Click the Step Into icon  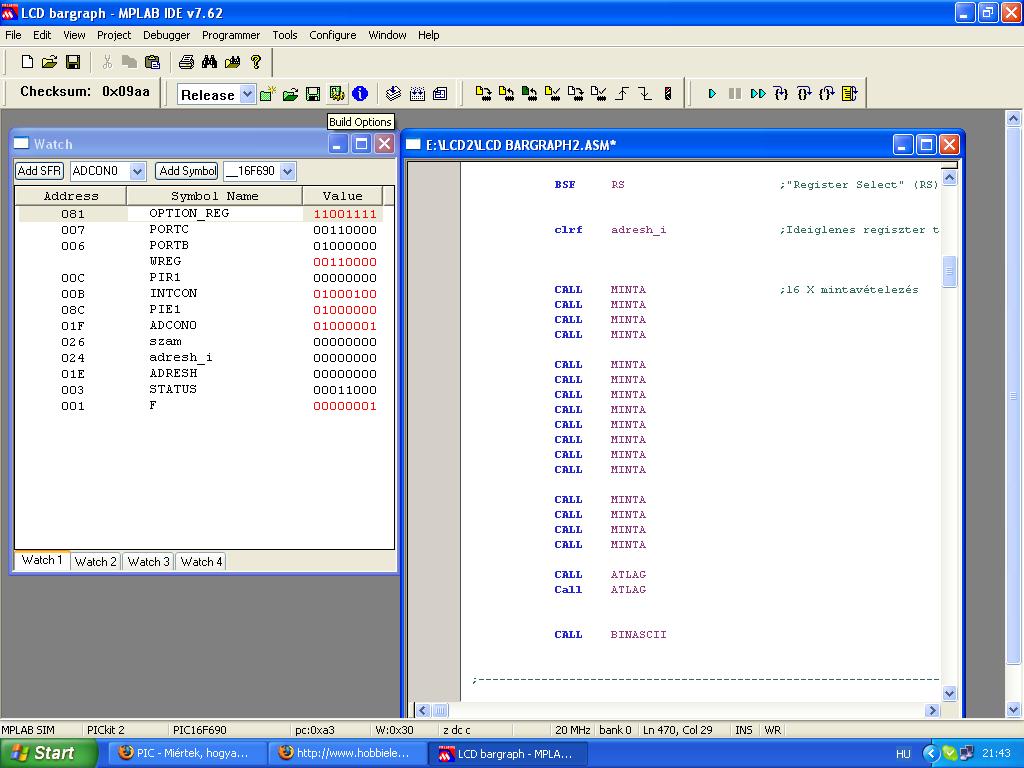pyautogui.click(x=781, y=94)
